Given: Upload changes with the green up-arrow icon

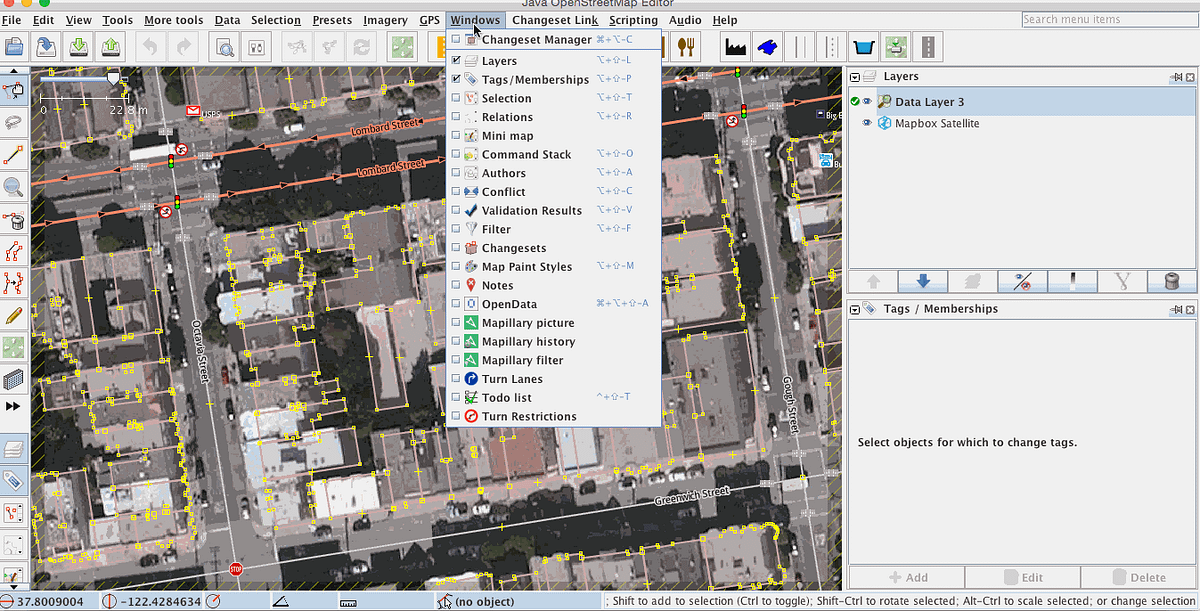Looking at the screenshot, I should coord(111,46).
